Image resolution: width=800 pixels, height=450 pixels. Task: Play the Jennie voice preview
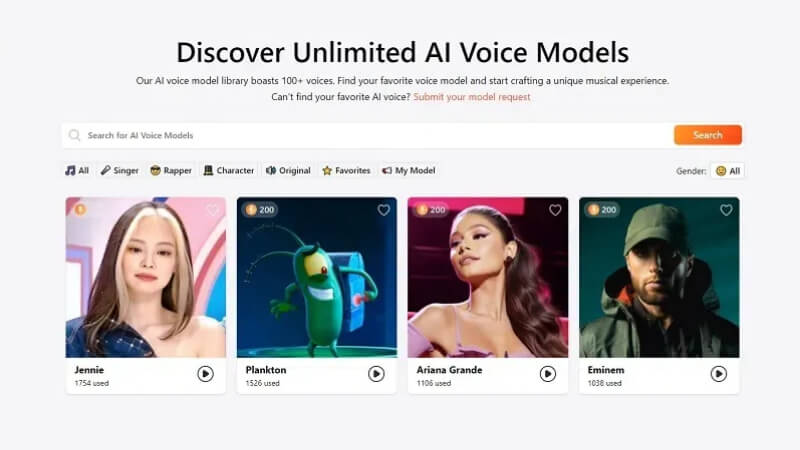(205, 374)
